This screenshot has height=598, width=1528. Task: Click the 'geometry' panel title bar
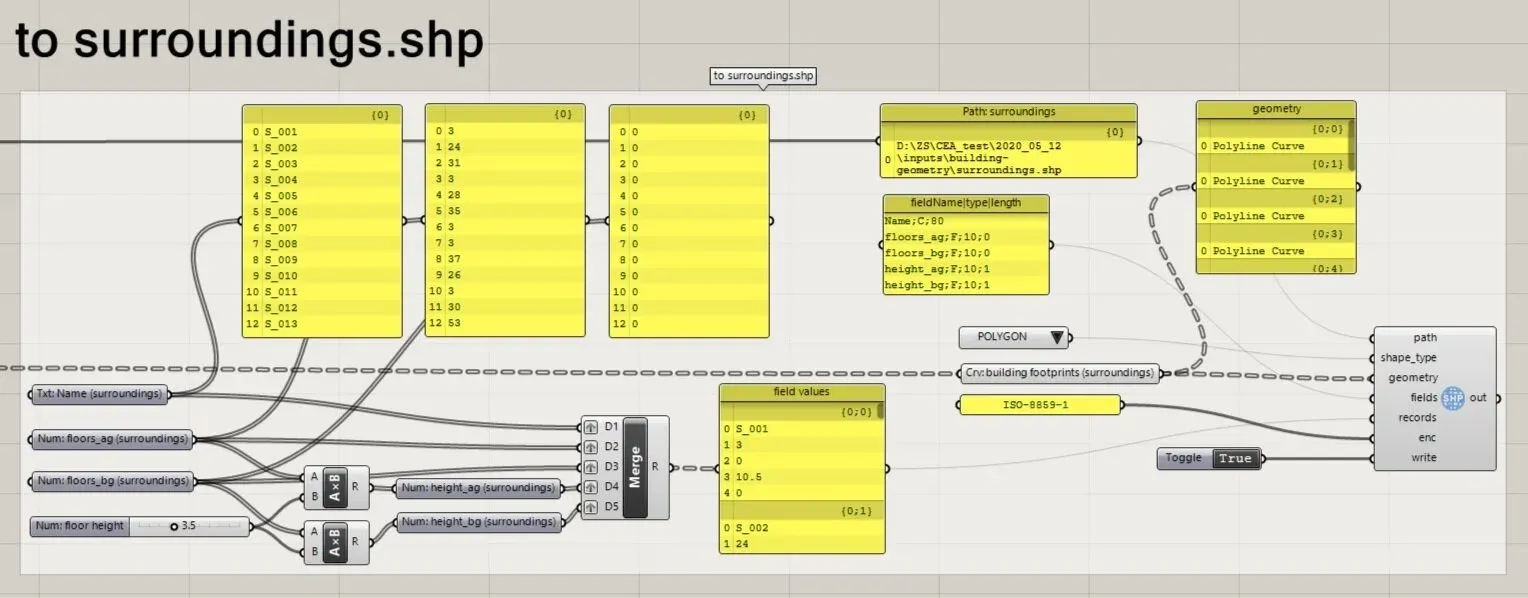click(1276, 109)
